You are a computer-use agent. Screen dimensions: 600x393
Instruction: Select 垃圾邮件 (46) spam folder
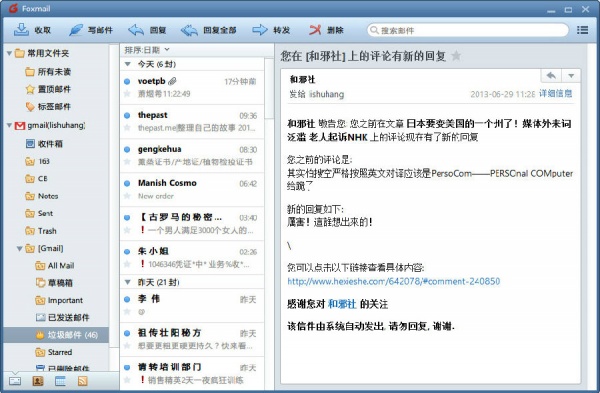[56, 335]
